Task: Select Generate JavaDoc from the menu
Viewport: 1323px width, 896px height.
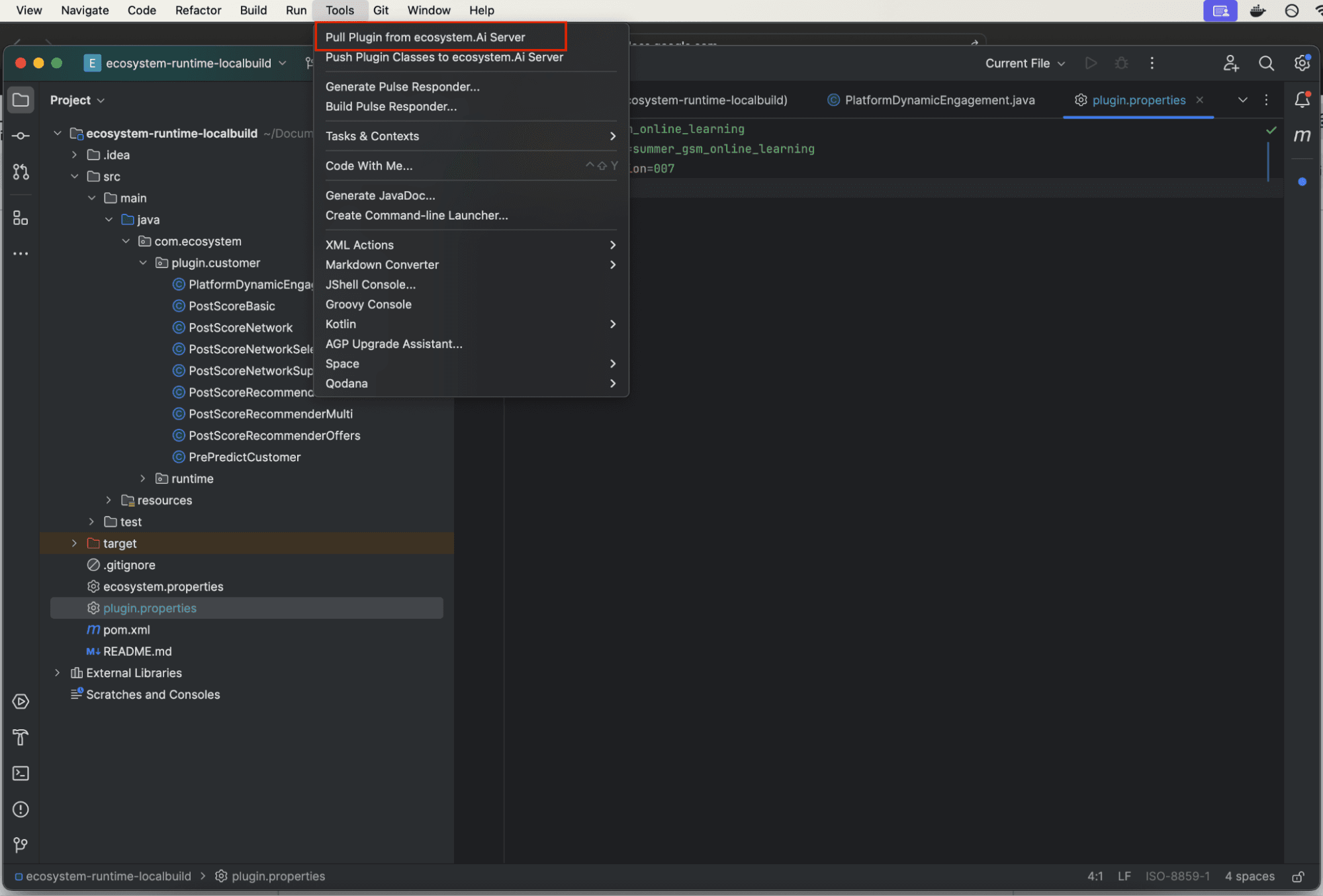Action: [x=380, y=195]
